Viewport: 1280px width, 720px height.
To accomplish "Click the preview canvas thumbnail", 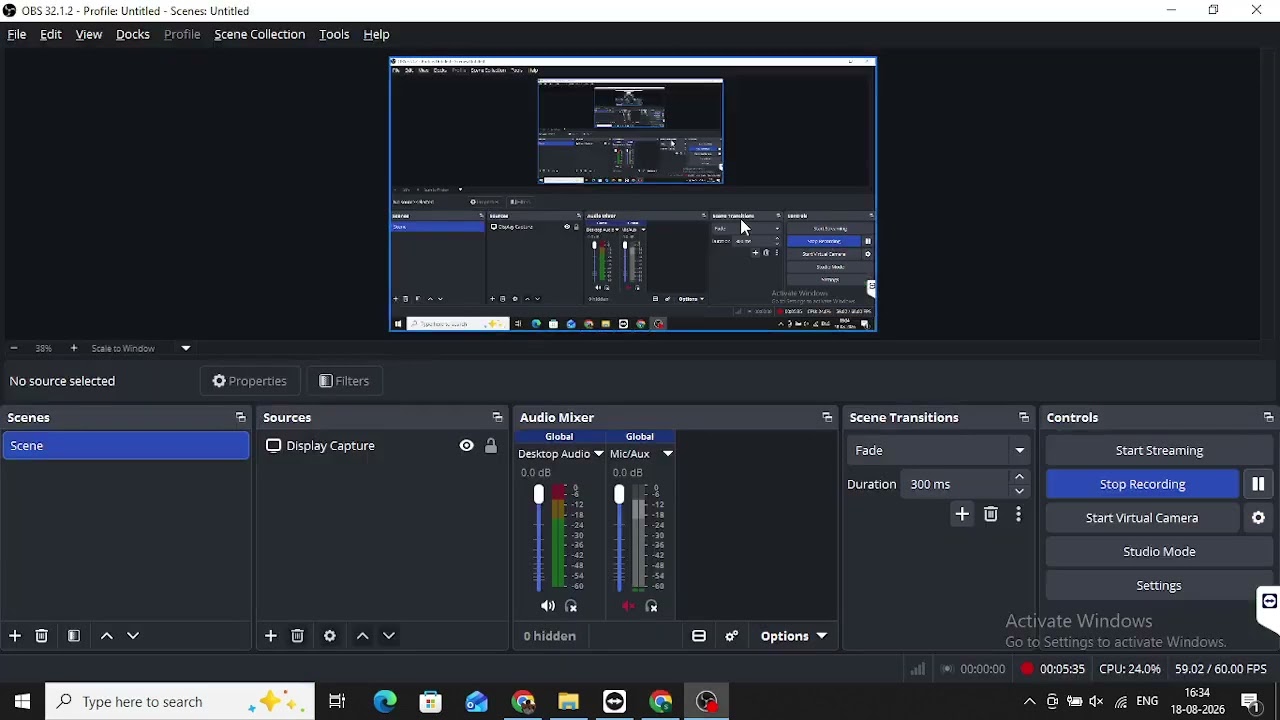I will pos(633,194).
